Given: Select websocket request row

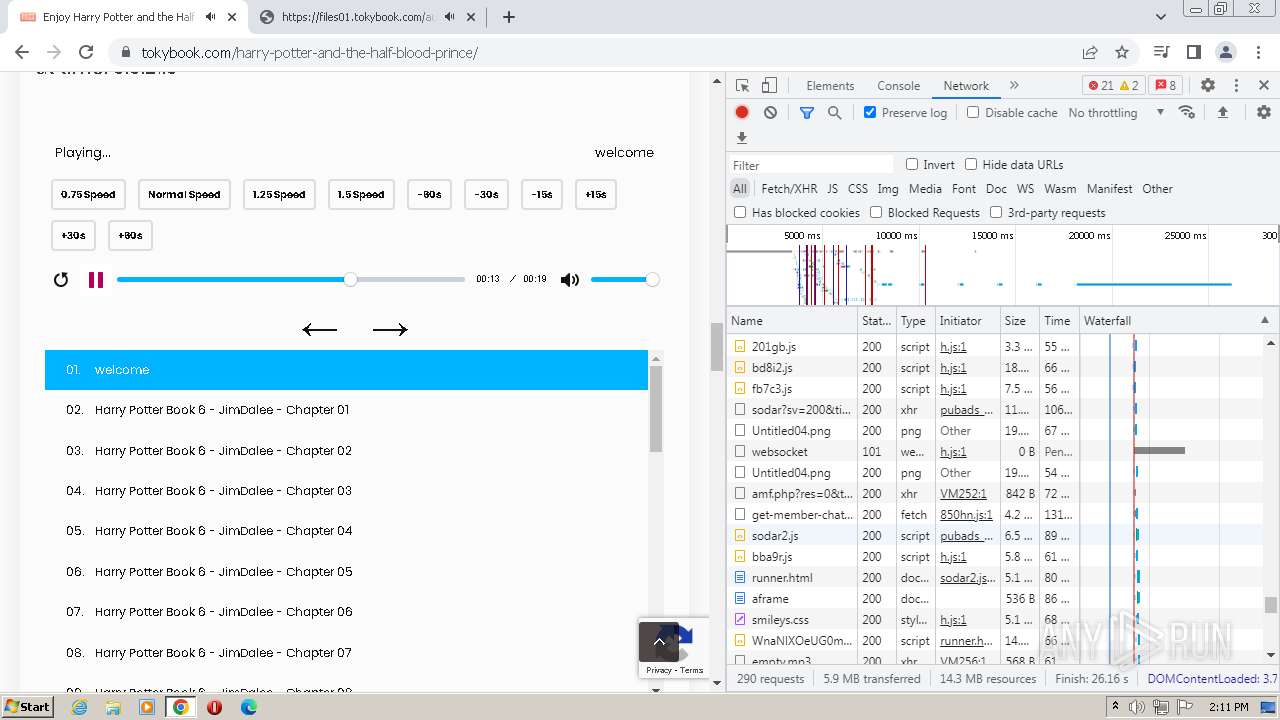Looking at the screenshot, I should pyautogui.click(x=998, y=452).
